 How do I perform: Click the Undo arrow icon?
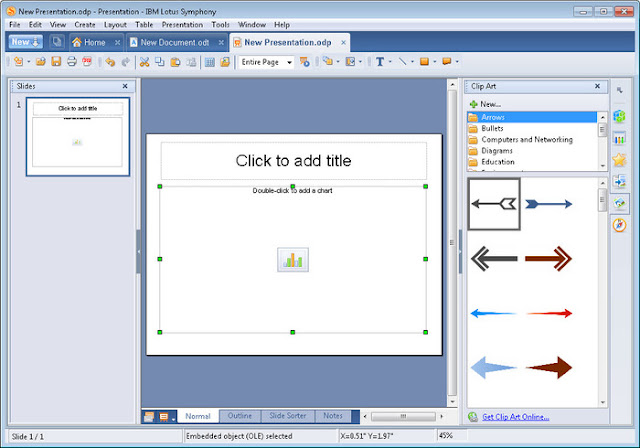point(110,62)
